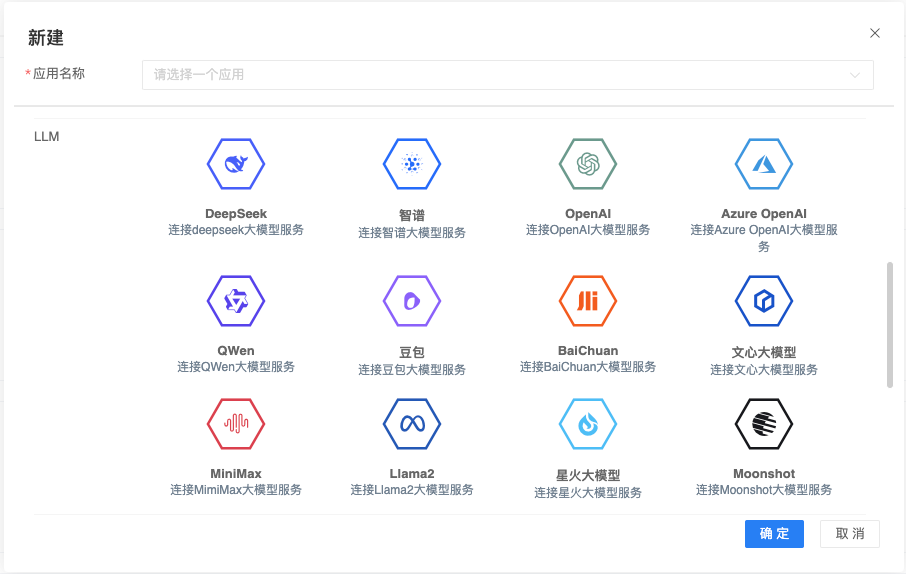Select the 豆包 hexagon icon
This screenshot has width=906, height=574.
pyautogui.click(x=412, y=301)
